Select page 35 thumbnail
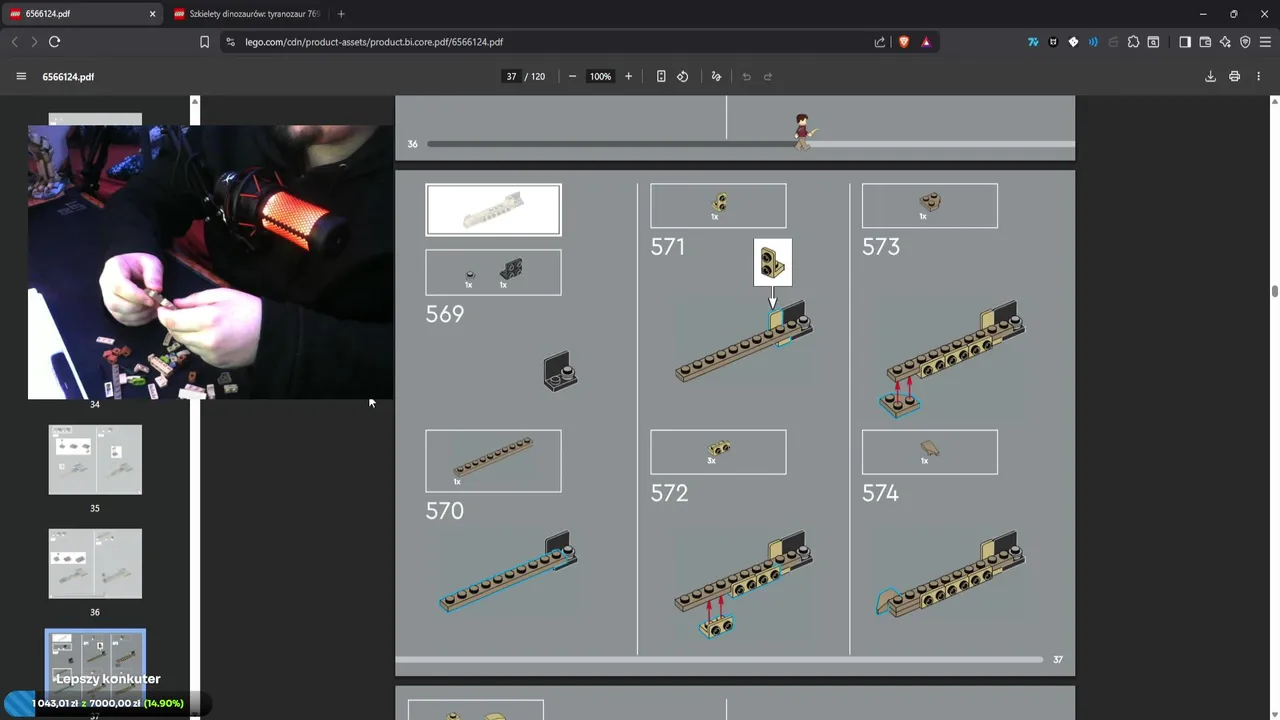 [x=95, y=460]
